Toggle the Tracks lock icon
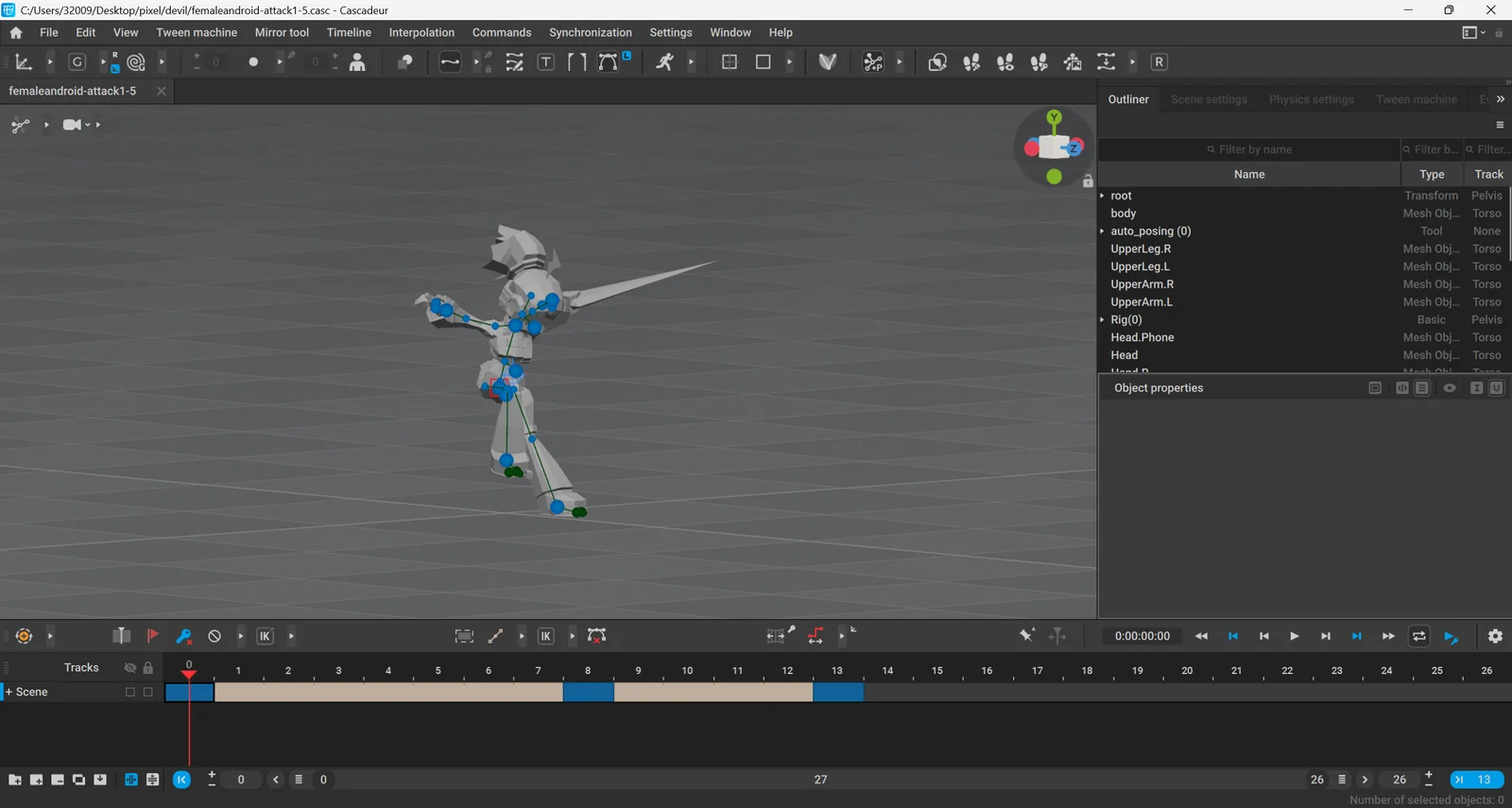The height and width of the screenshot is (808, 1512). pyautogui.click(x=147, y=668)
